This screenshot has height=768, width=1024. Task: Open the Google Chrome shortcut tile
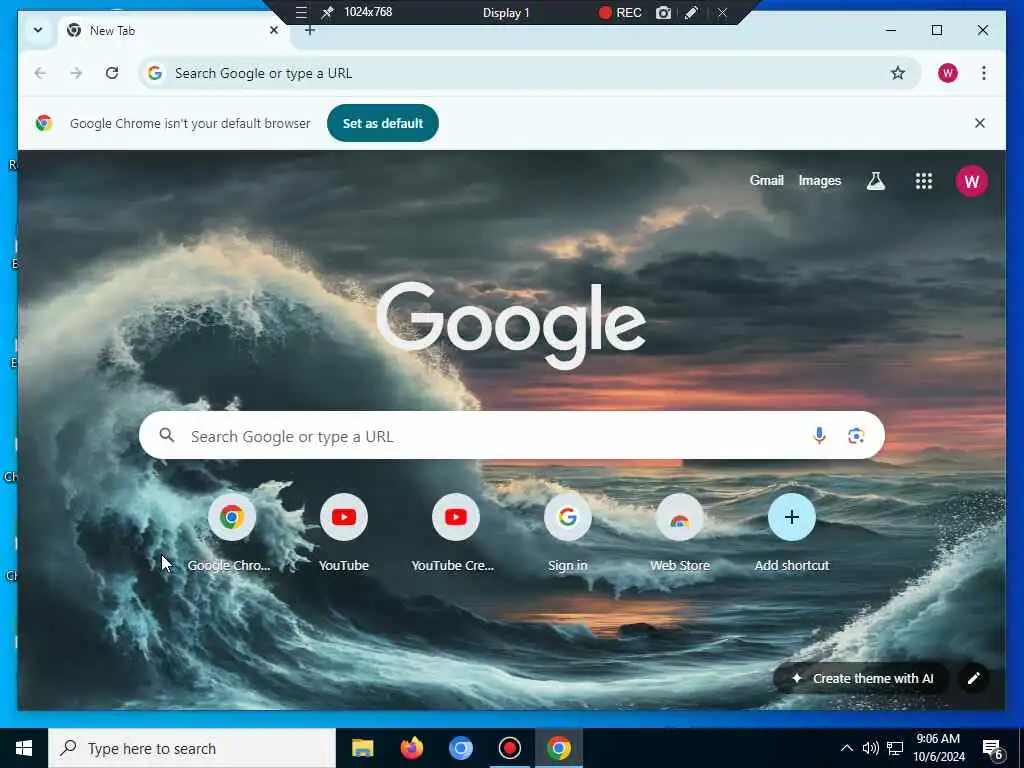tap(231, 533)
